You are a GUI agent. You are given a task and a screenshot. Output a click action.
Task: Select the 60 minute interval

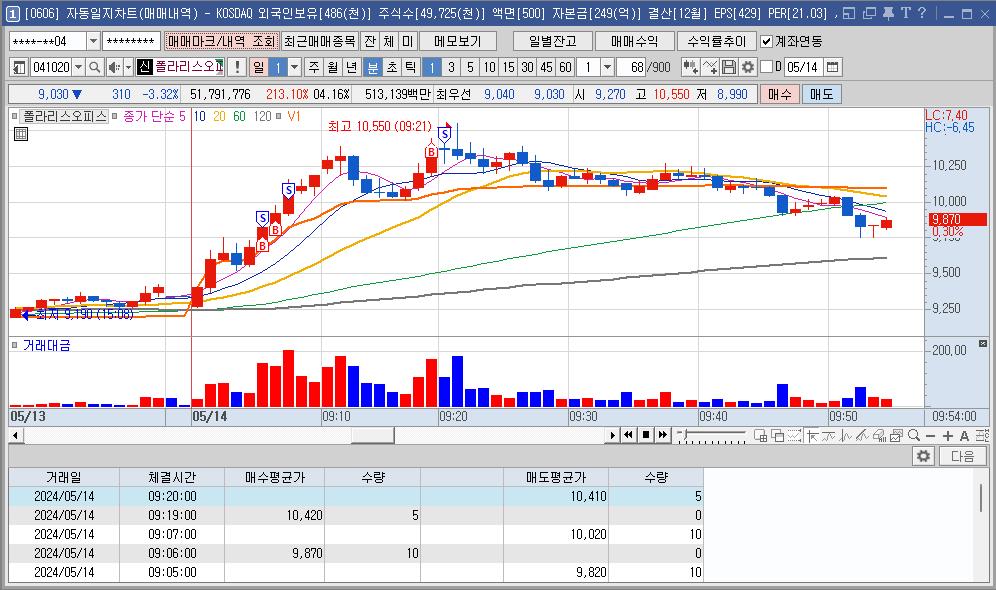coord(565,67)
